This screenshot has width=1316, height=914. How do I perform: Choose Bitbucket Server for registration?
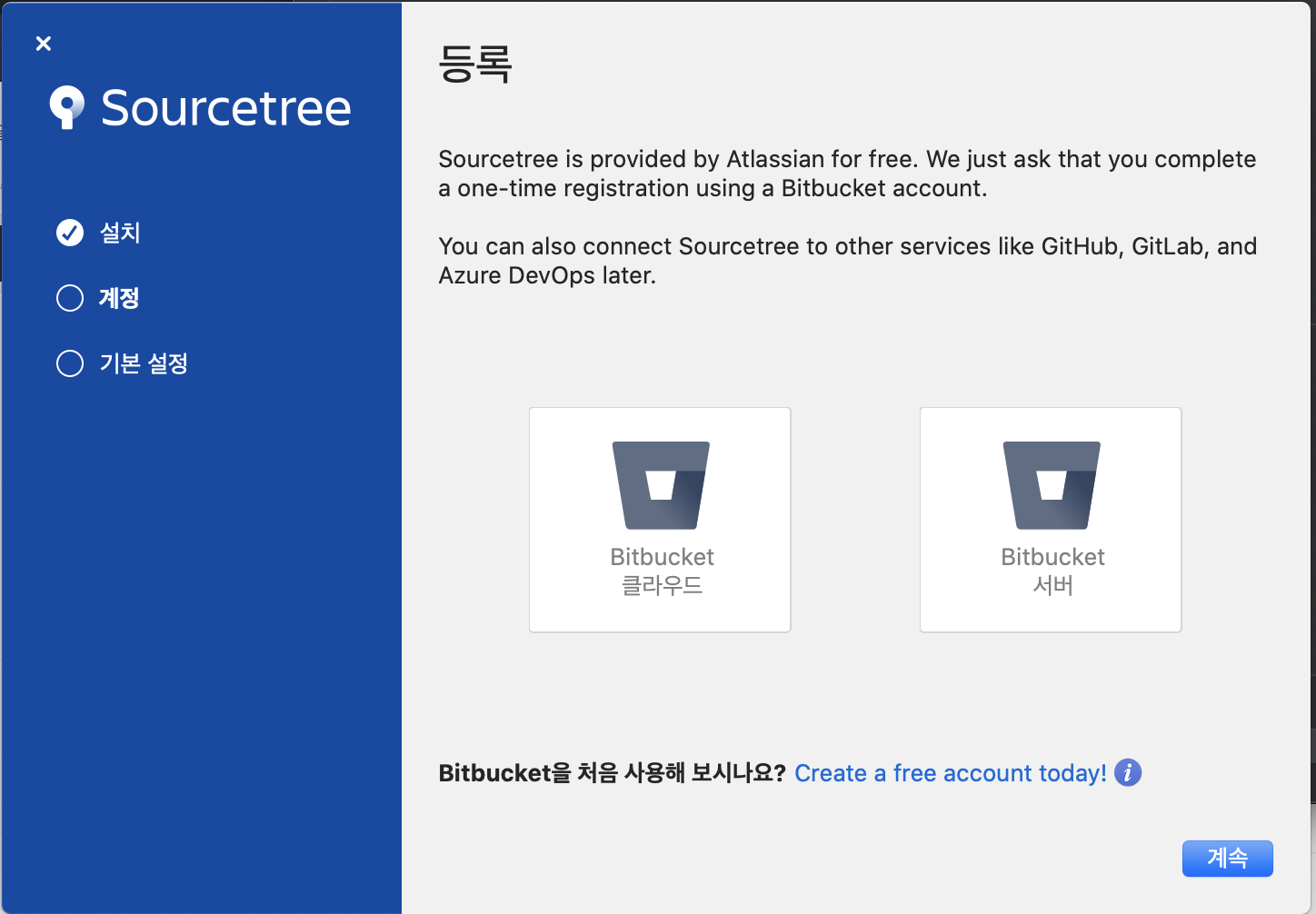point(1051,519)
